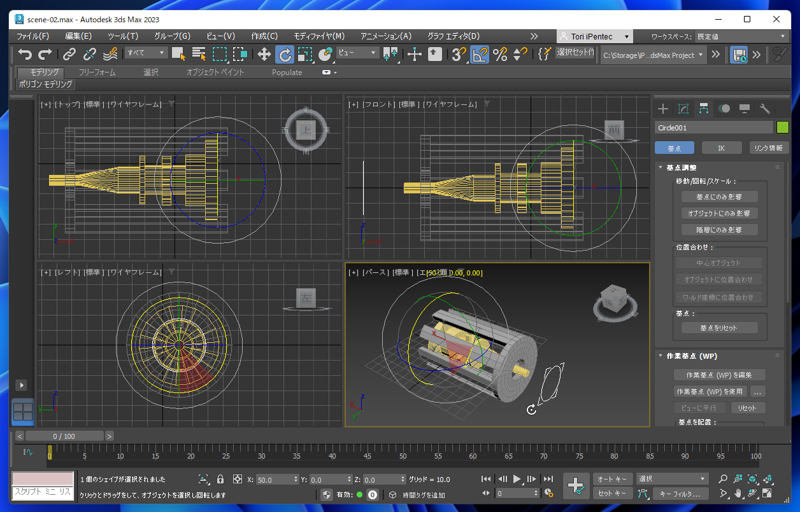Toggle the Keyboard Shortcut Override icon
This screenshot has width=800, height=512.
tap(435, 54)
